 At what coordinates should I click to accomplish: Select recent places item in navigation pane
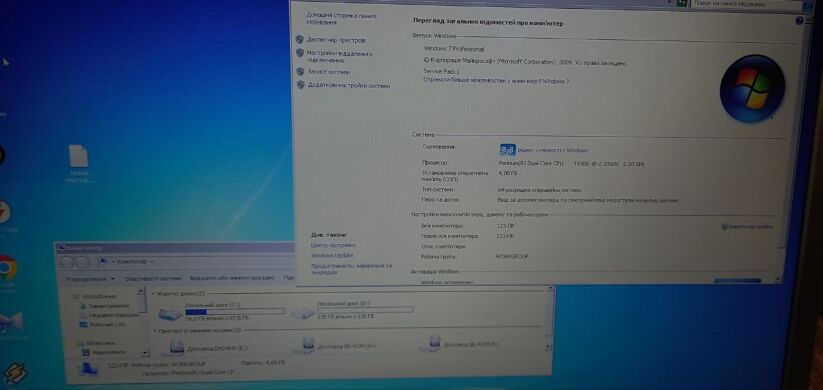point(109,315)
